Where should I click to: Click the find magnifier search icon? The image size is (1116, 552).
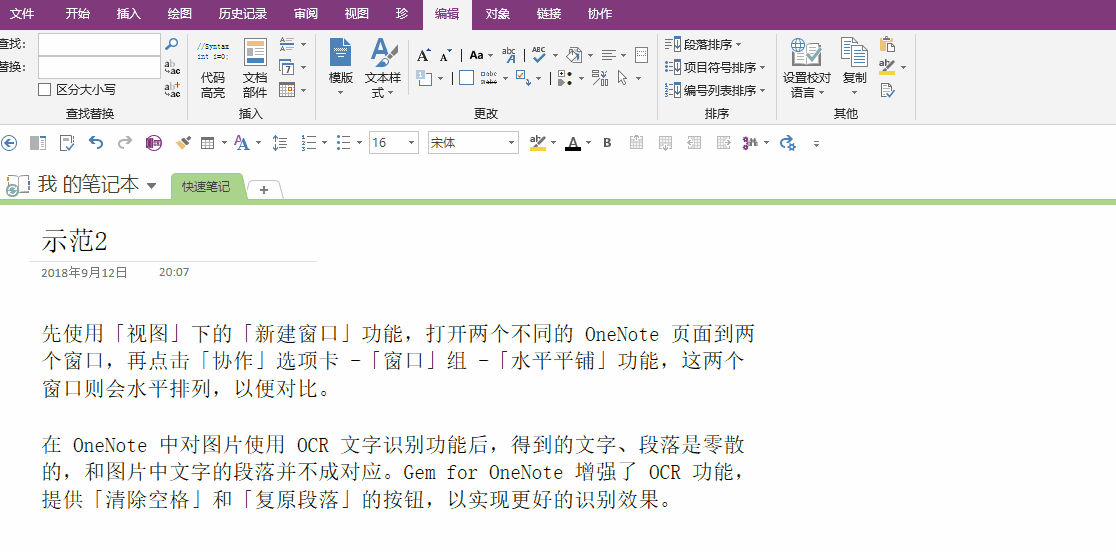click(x=172, y=44)
